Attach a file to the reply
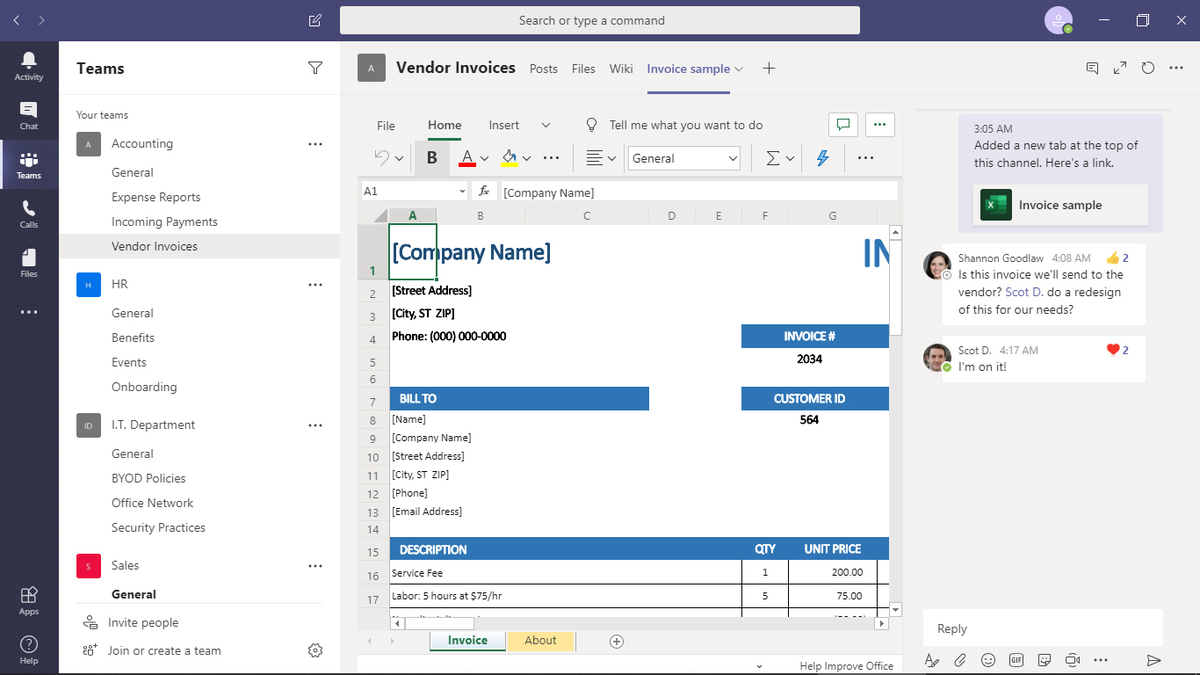 [960, 660]
